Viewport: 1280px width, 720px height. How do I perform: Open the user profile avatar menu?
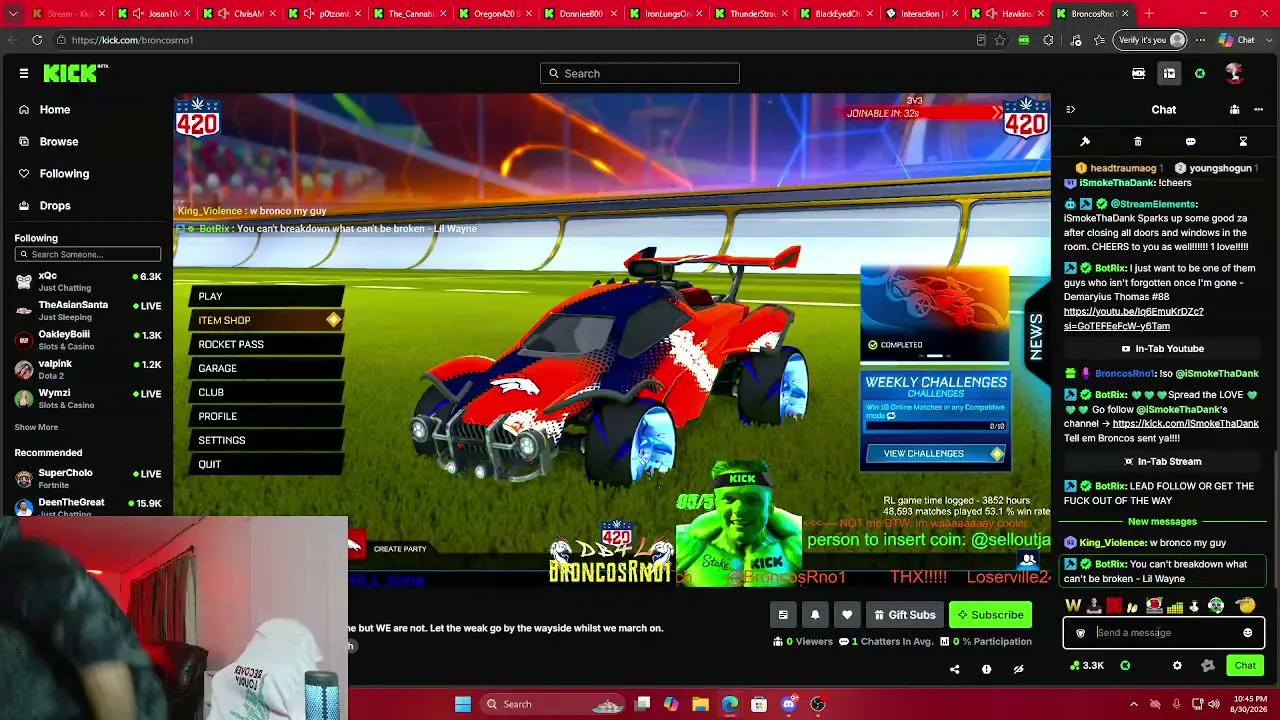tap(1234, 73)
